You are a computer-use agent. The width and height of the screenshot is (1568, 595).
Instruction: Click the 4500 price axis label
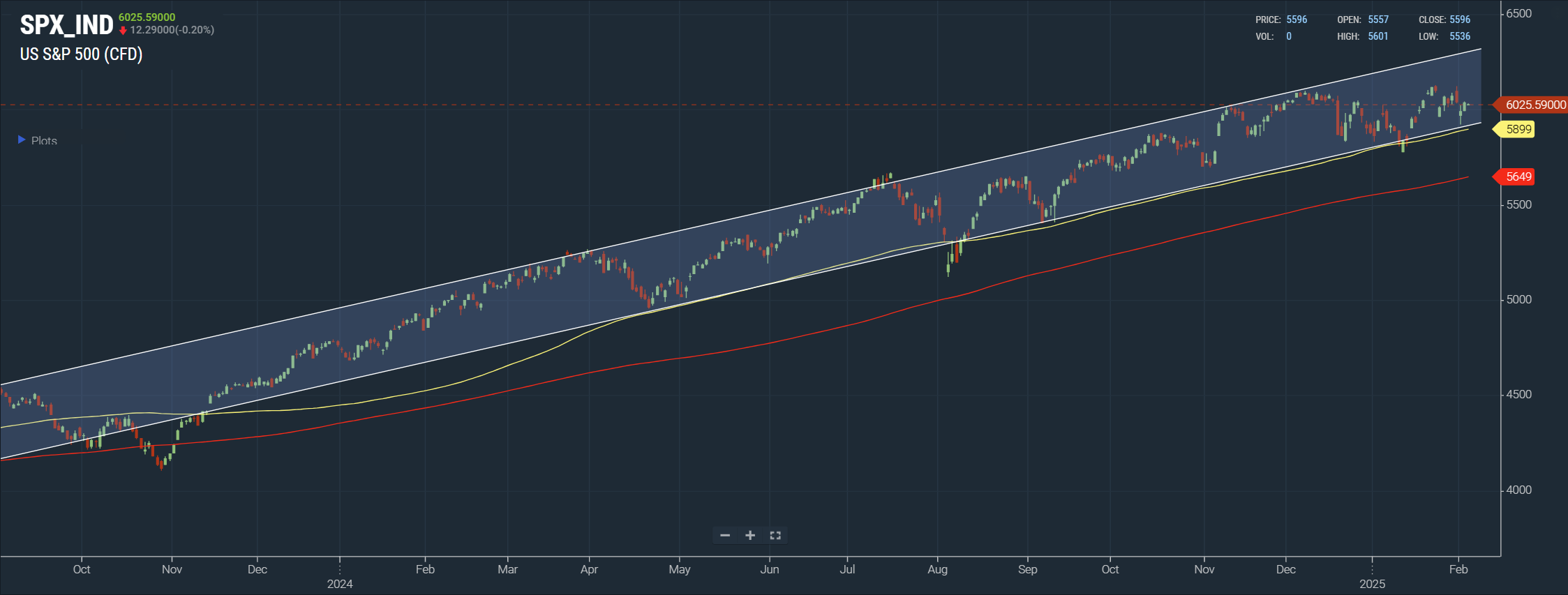[1519, 394]
